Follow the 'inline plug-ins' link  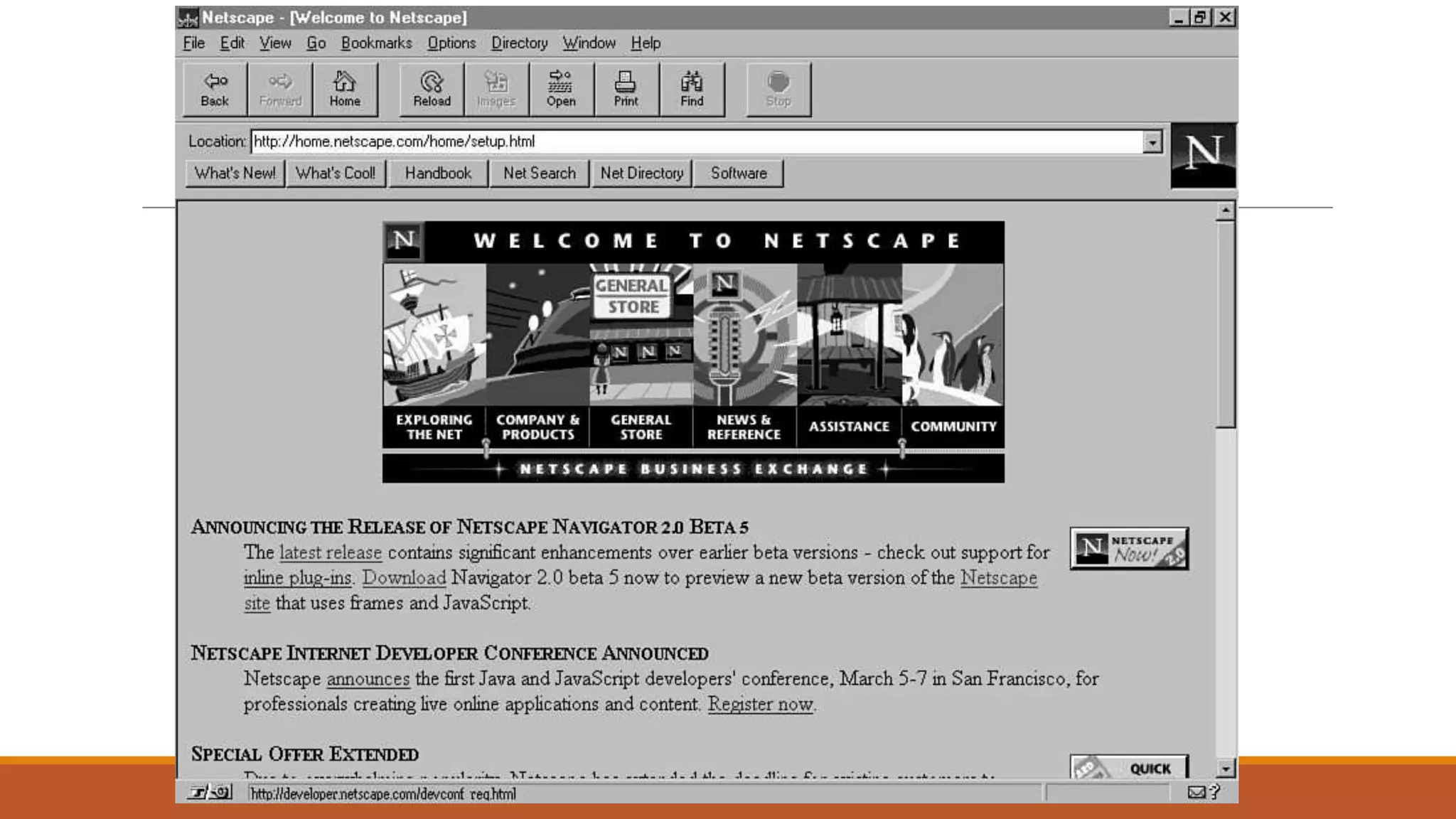298,578
